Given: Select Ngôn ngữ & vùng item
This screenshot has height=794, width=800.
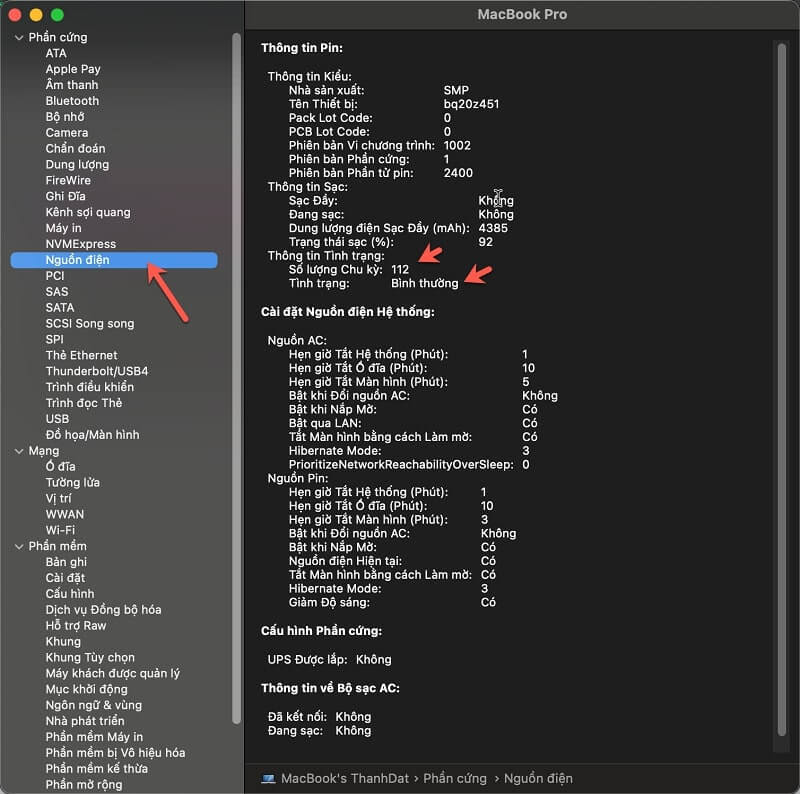Looking at the screenshot, I should pos(94,705).
